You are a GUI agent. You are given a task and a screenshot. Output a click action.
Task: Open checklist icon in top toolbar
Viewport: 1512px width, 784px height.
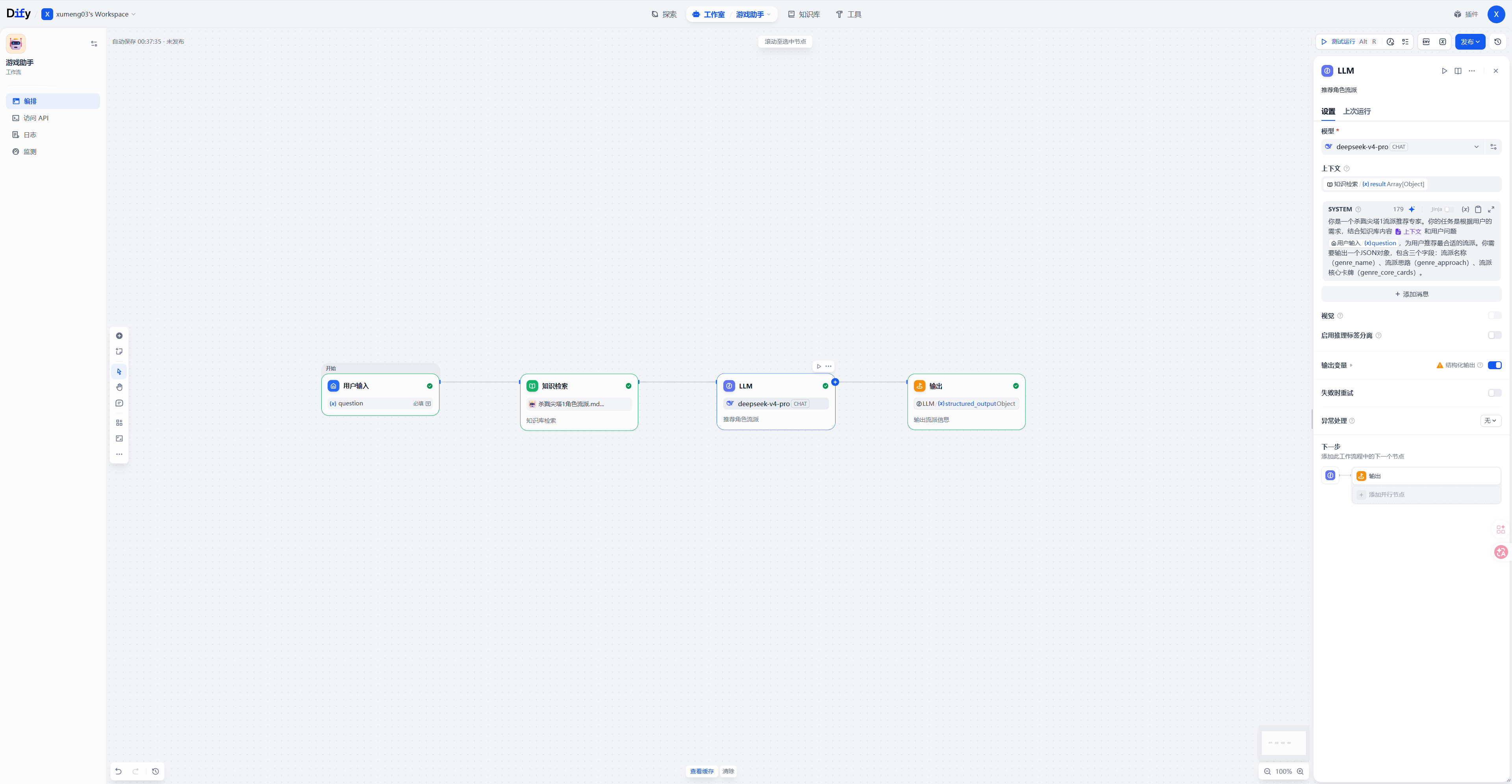click(x=1405, y=42)
